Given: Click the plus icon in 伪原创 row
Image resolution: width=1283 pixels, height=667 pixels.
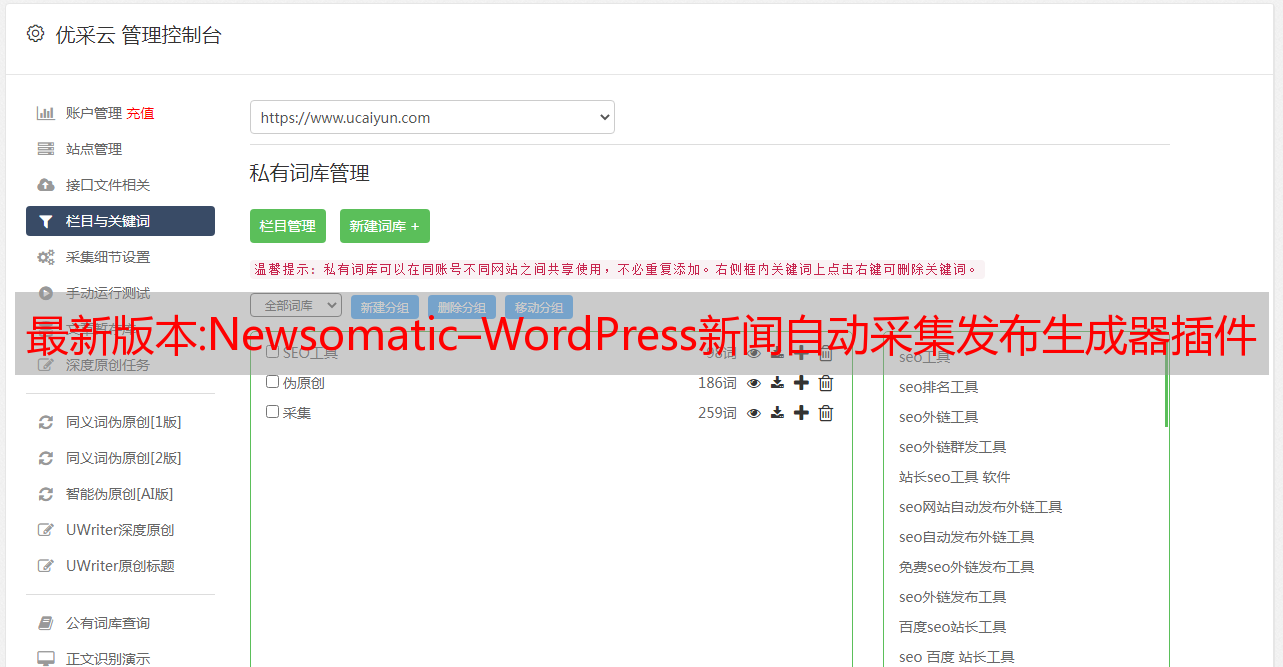Looking at the screenshot, I should click(x=801, y=383).
